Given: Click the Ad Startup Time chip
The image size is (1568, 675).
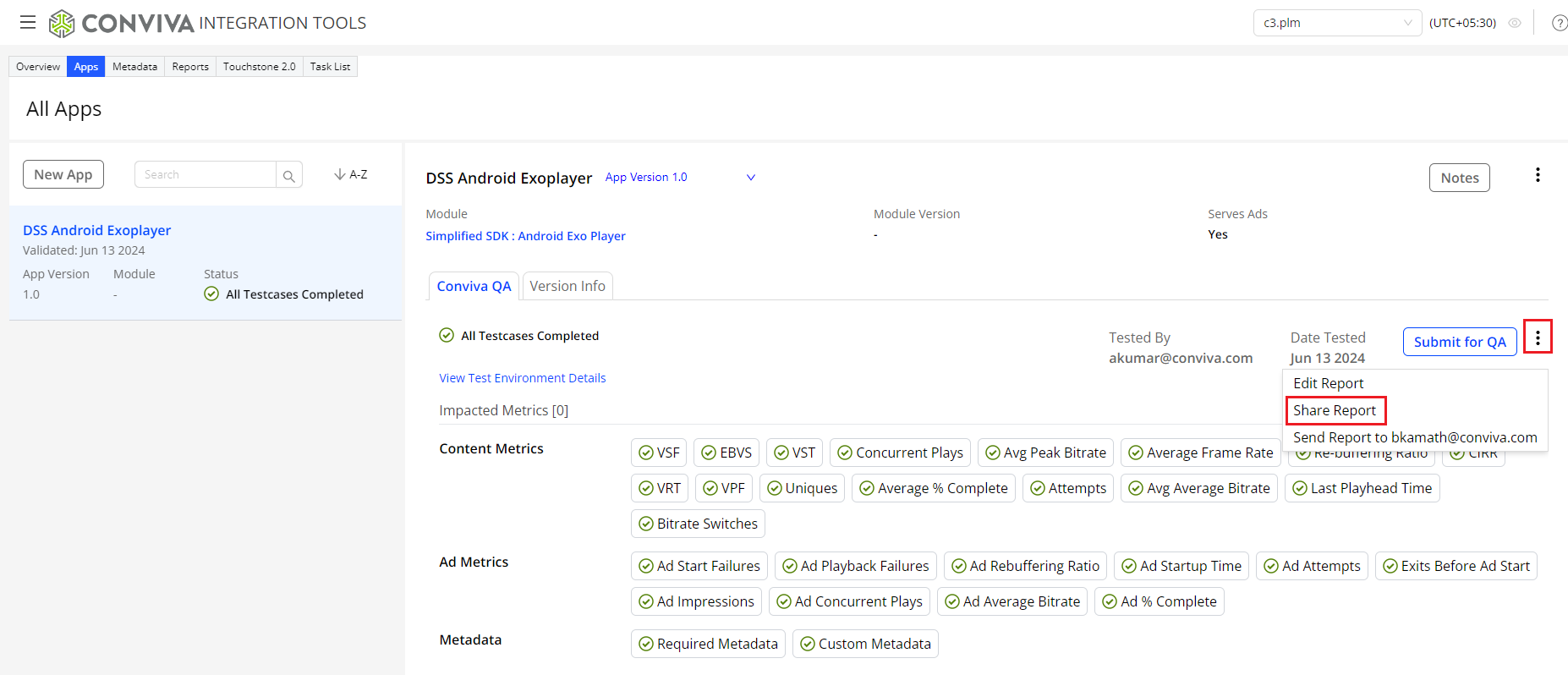Looking at the screenshot, I should [x=1181, y=566].
